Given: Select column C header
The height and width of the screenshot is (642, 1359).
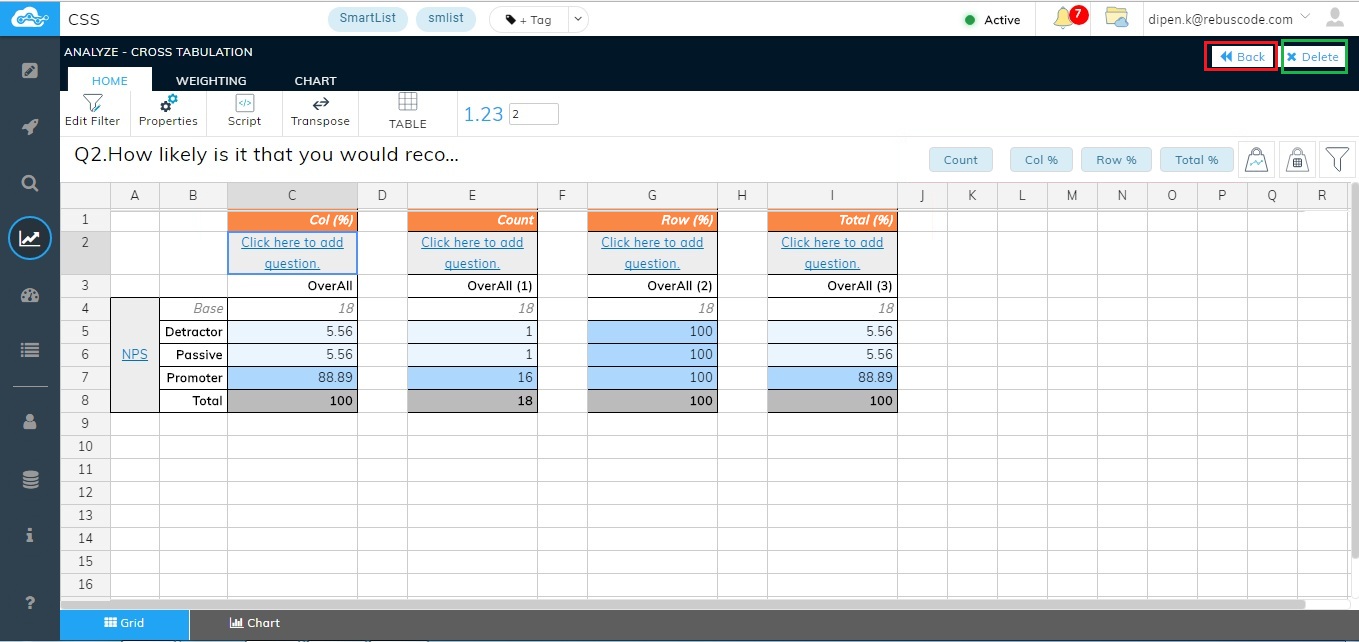Looking at the screenshot, I should (x=292, y=196).
